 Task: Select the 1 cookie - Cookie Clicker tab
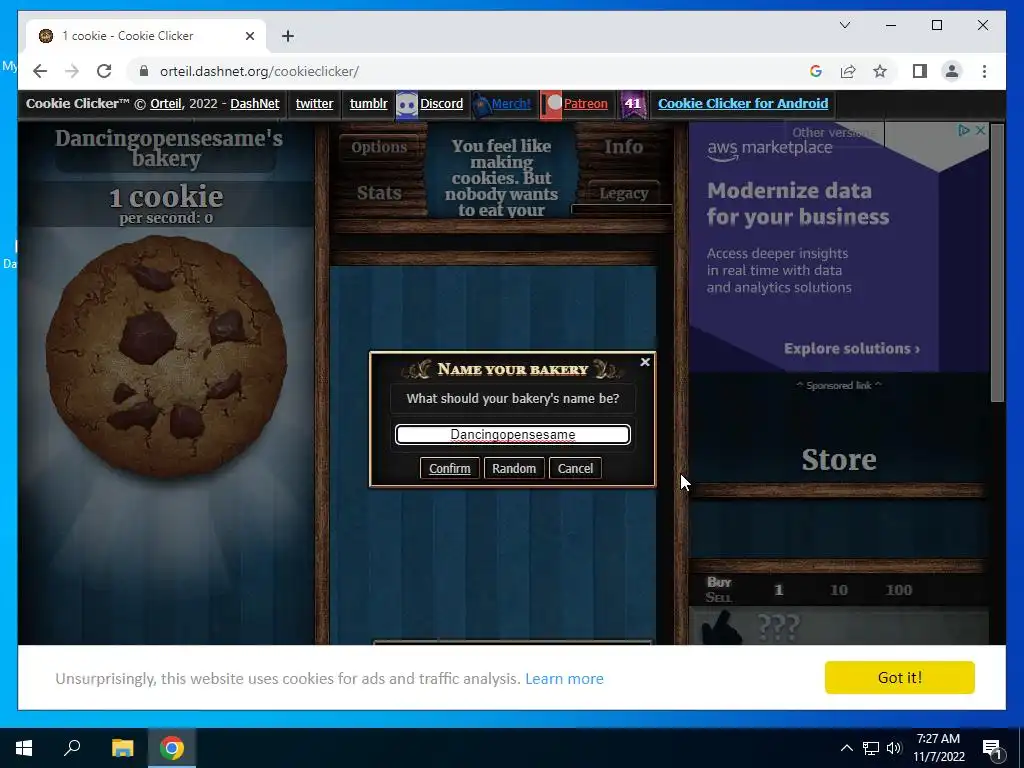[145, 36]
